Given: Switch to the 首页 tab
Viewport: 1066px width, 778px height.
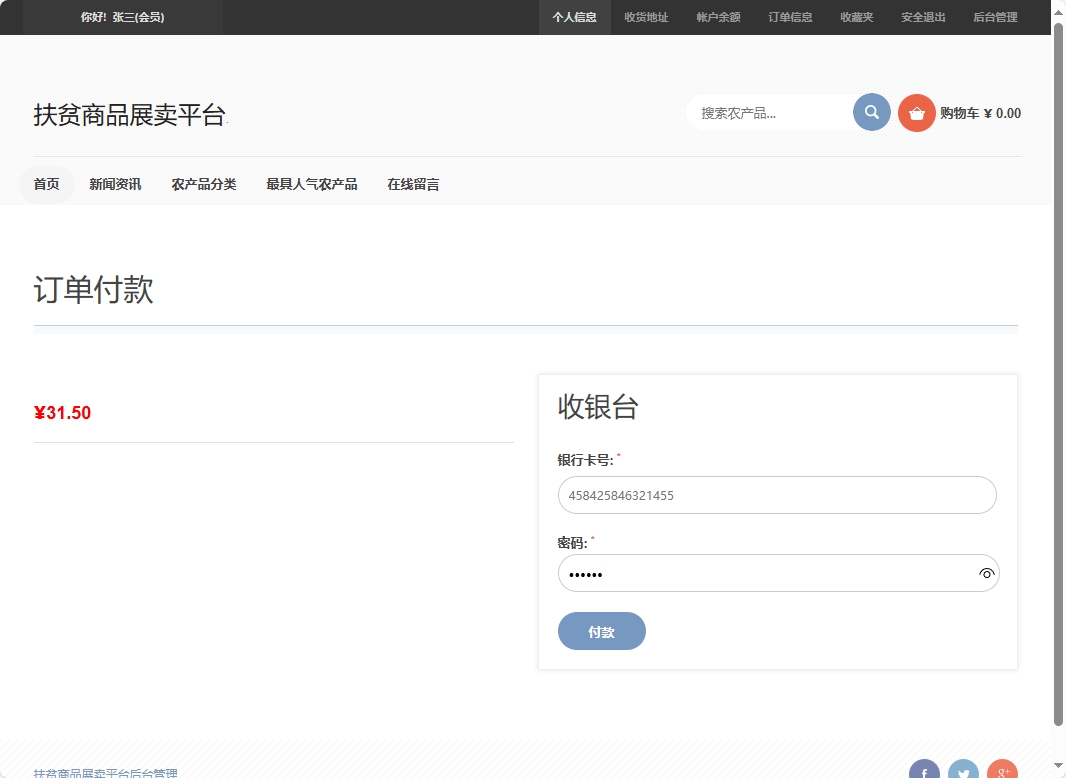Looking at the screenshot, I should pos(45,184).
